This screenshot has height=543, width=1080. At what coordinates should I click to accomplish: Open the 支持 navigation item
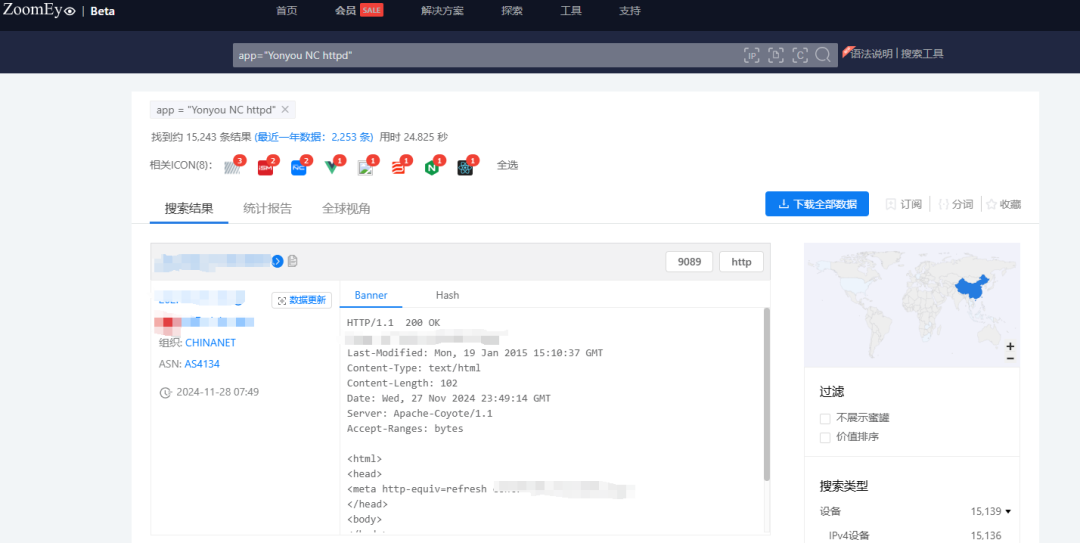[630, 10]
